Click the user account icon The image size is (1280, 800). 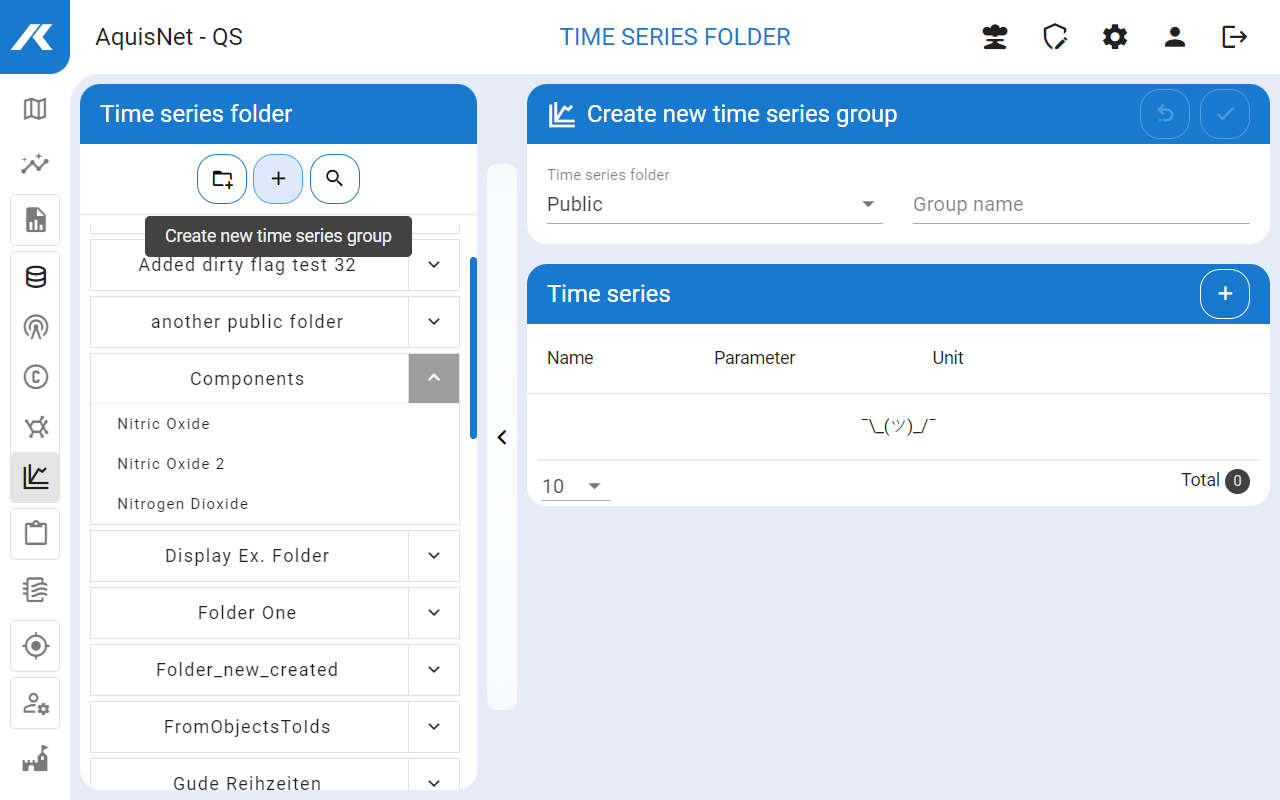pyautogui.click(x=1175, y=37)
